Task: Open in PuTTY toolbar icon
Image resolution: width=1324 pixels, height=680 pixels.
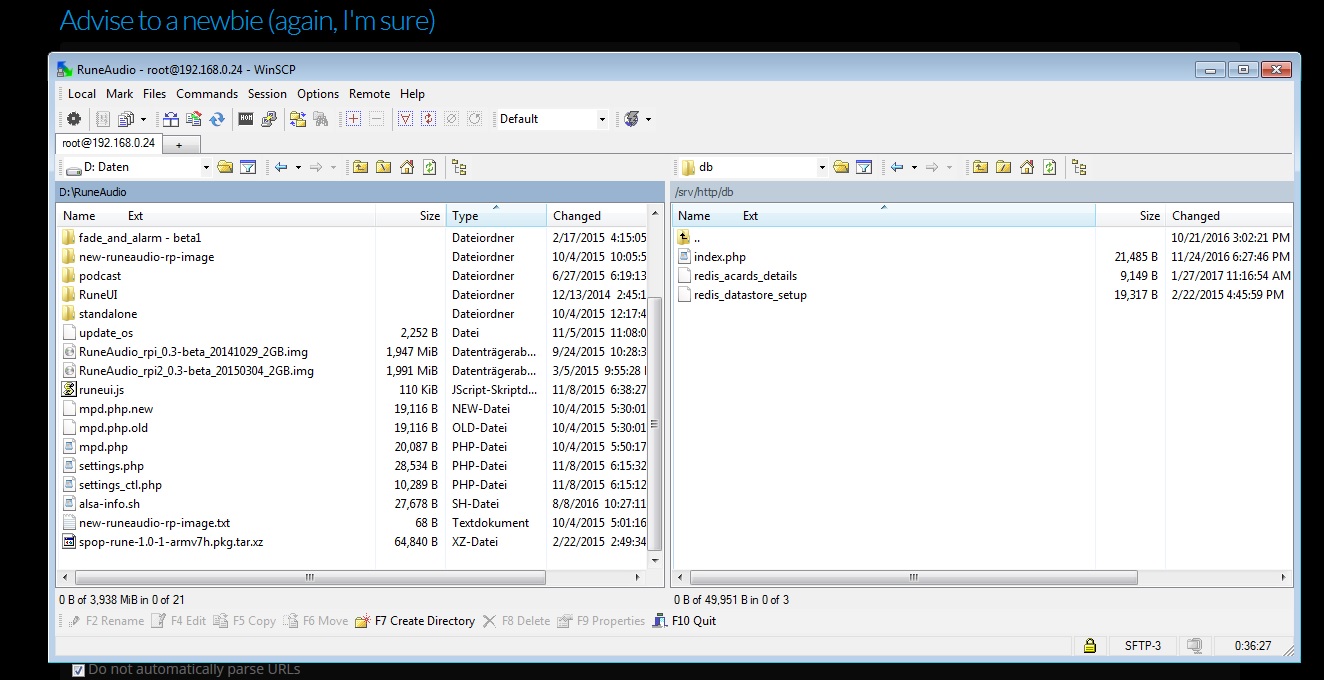Action: [x=269, y=119]
